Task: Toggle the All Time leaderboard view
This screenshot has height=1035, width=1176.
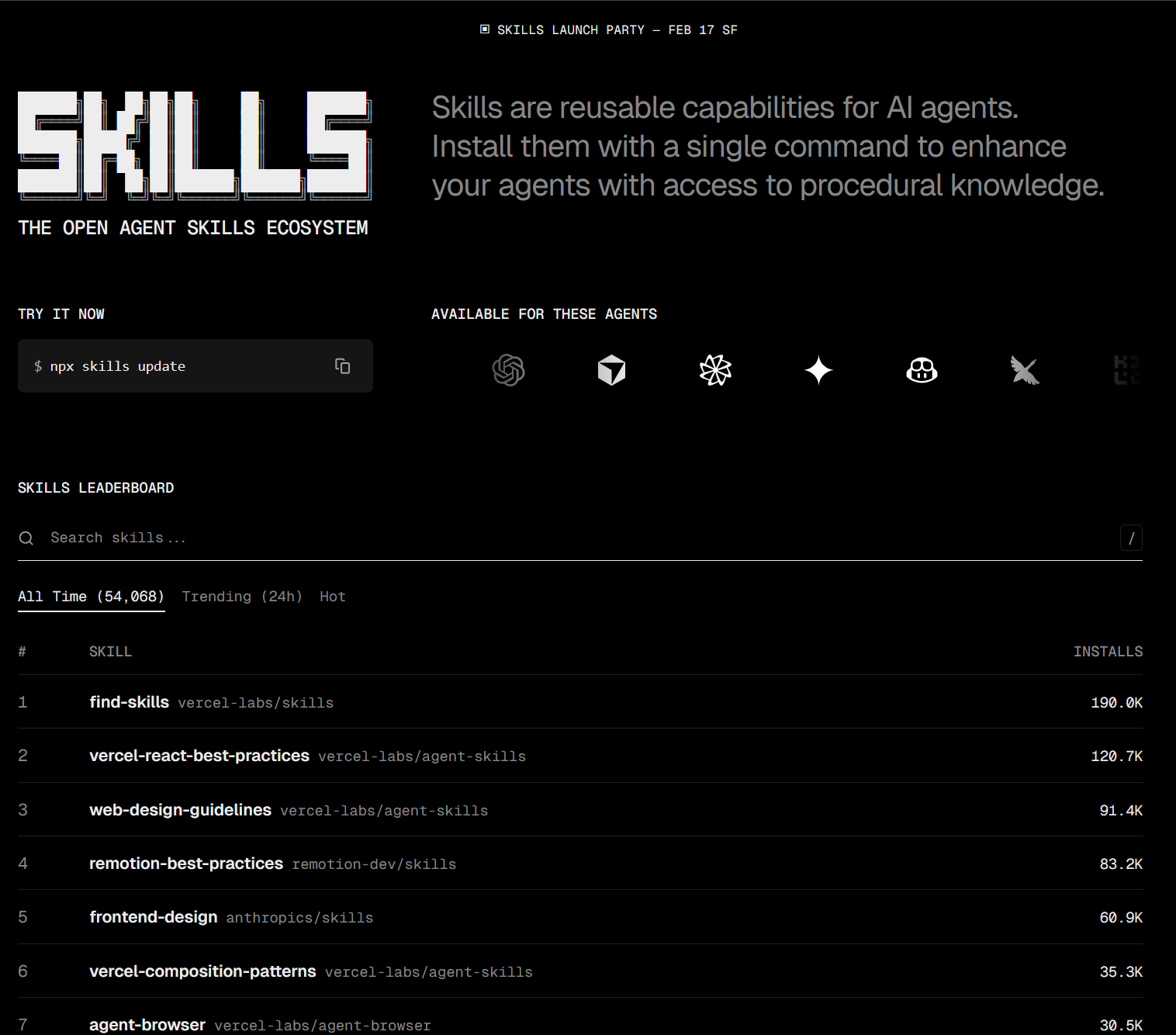Action: point(91,596)
